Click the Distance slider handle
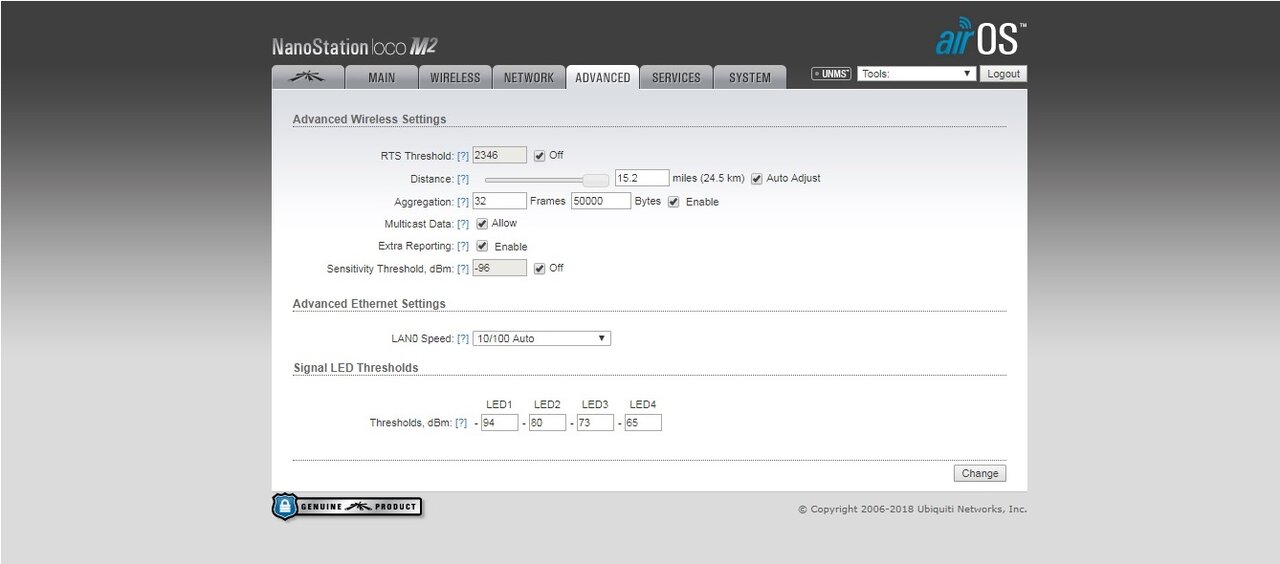1280x564 pixels. point(595,180)
